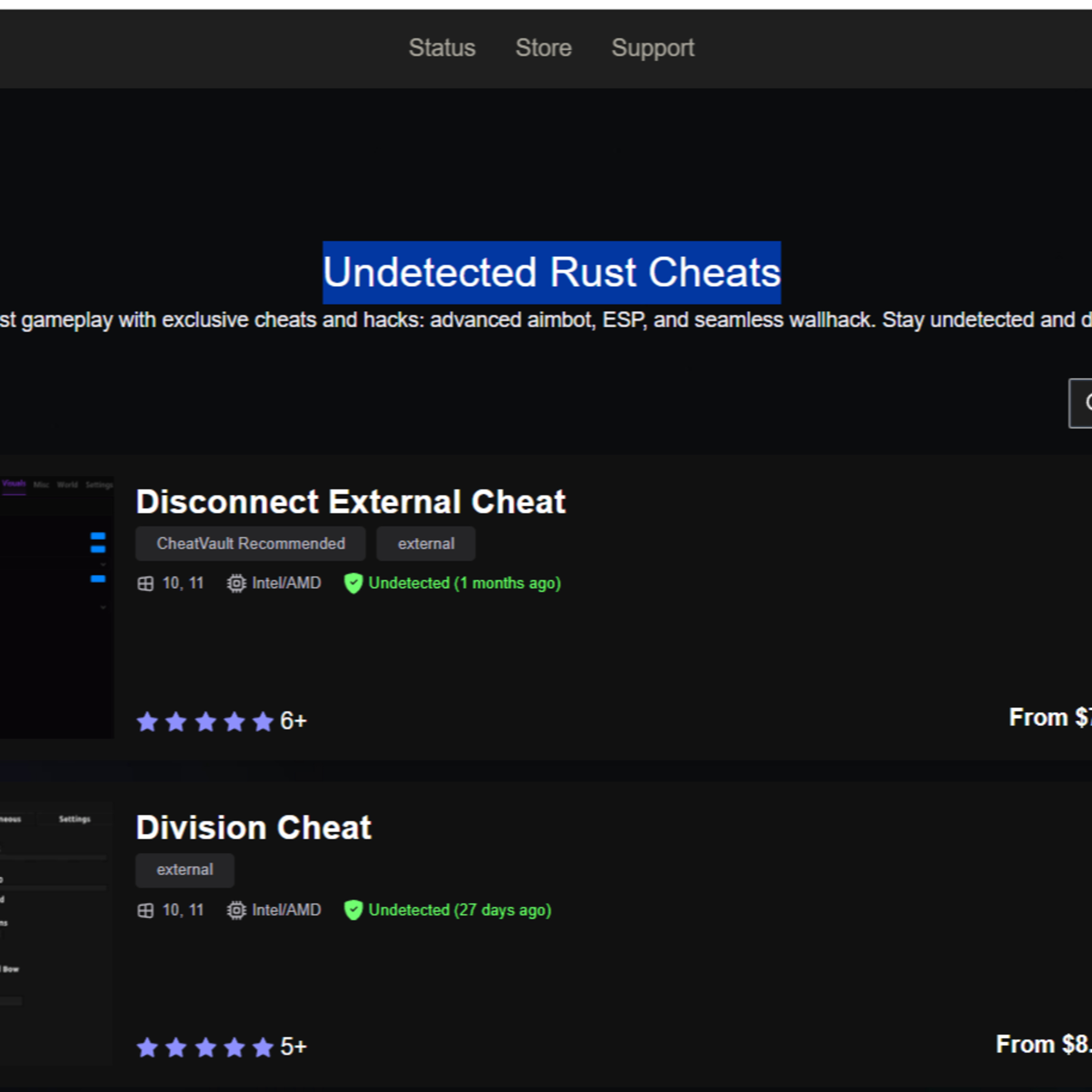This screenshot has height=1092, width=1092.
Task: Click the 6+ review count
Action: point(293,721)
